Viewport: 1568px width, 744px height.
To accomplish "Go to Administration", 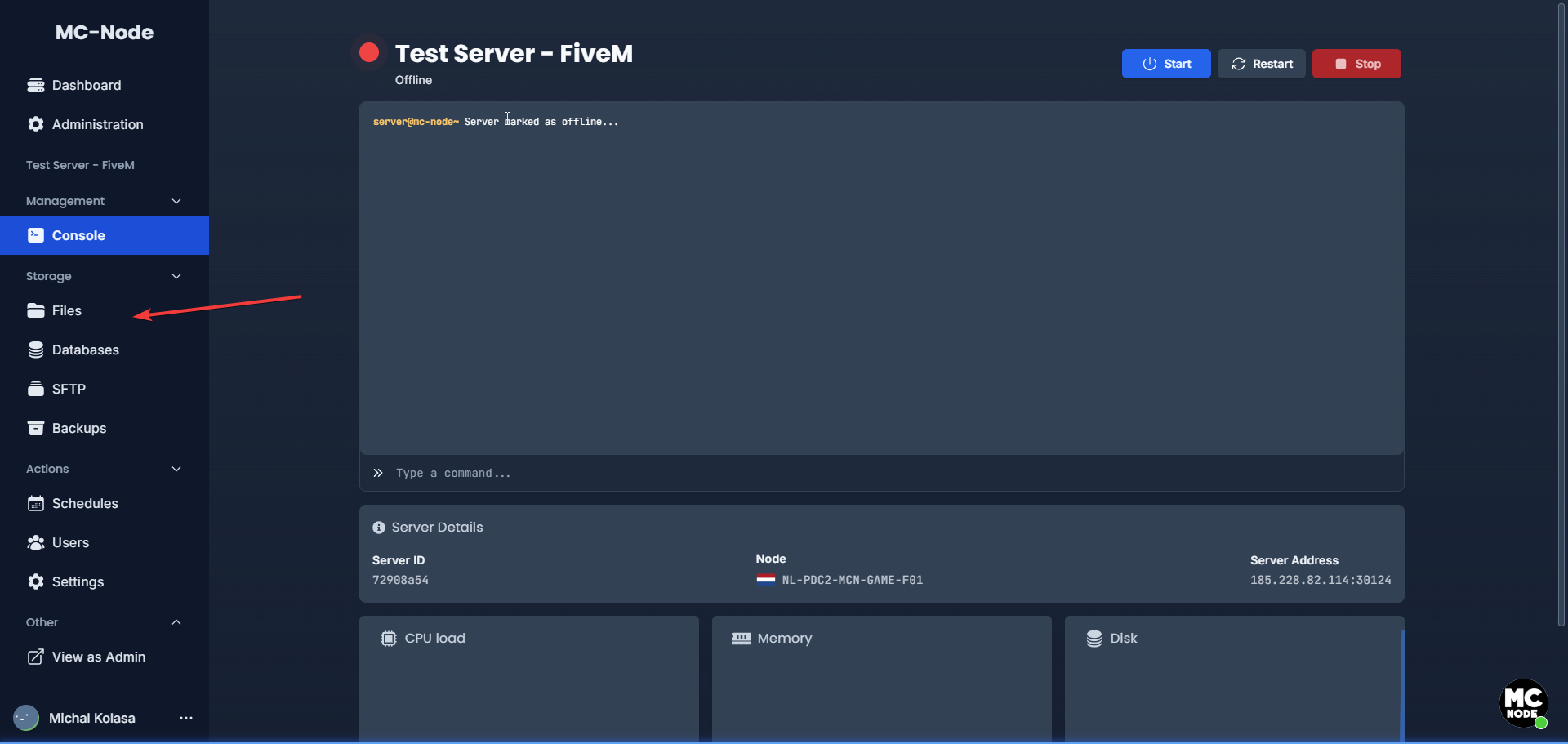I will pos(105,124).
